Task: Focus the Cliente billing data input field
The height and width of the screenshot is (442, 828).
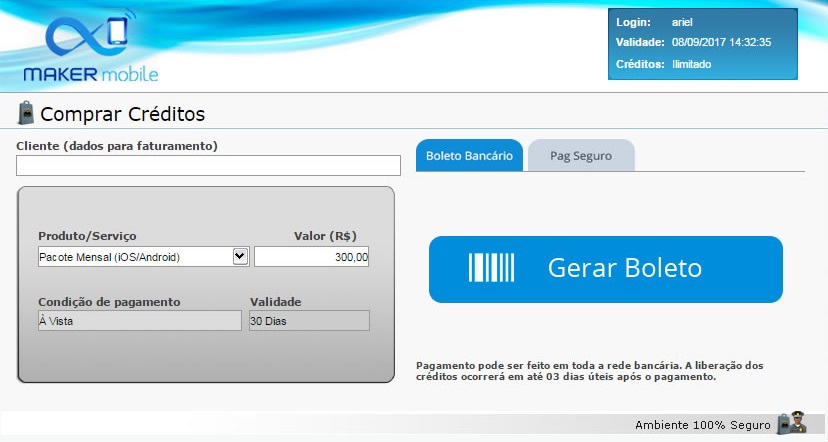Action: coord(208,166)
